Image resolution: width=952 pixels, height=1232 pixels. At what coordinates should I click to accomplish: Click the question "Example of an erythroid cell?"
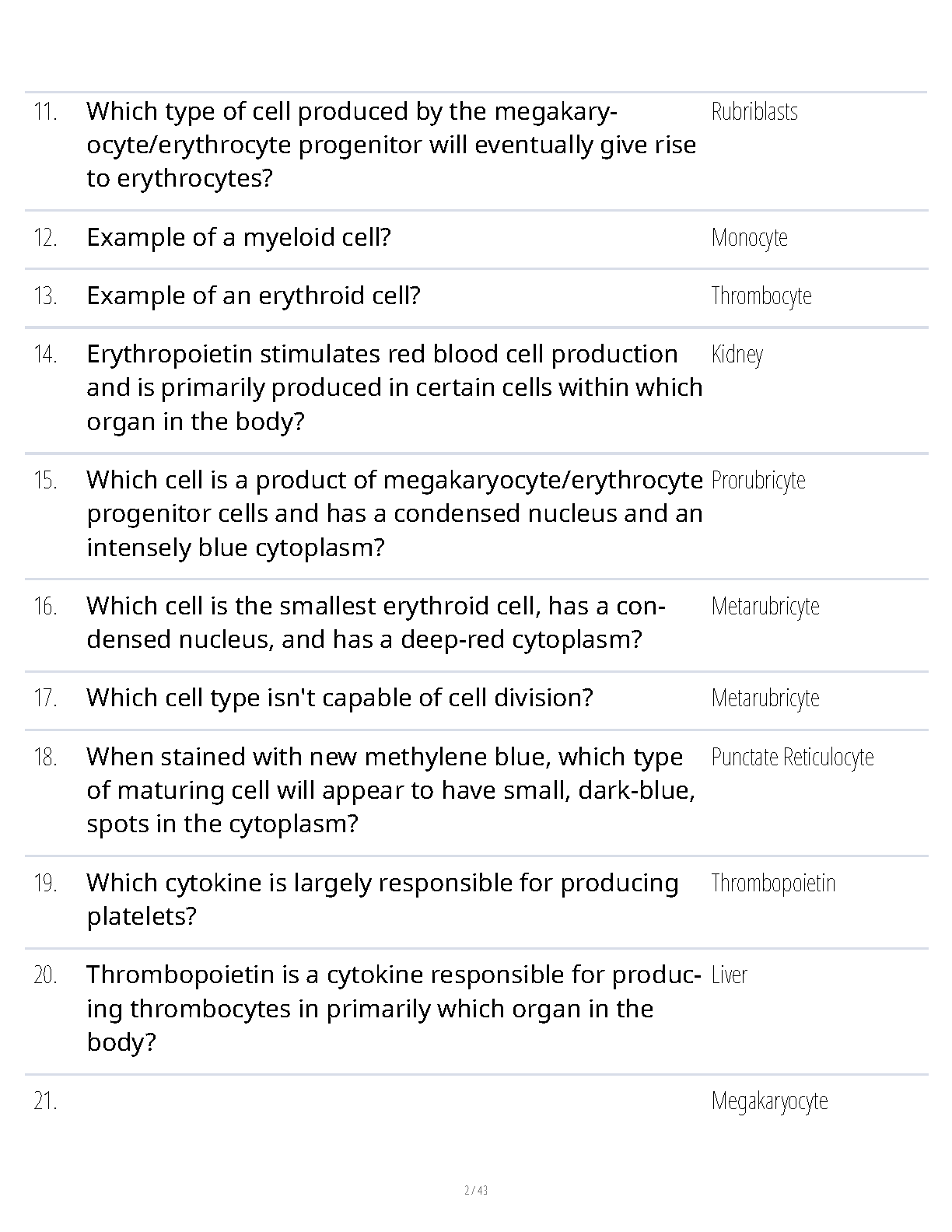tap(253, 296)
